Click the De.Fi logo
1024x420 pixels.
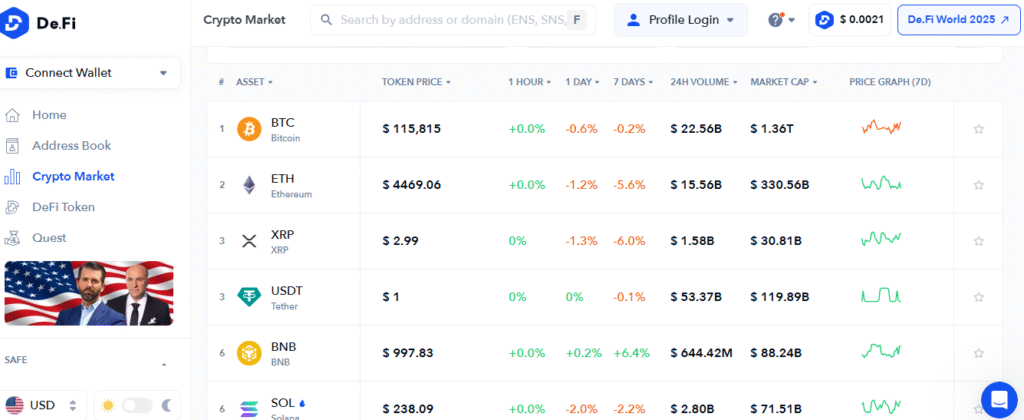point(39,23)
